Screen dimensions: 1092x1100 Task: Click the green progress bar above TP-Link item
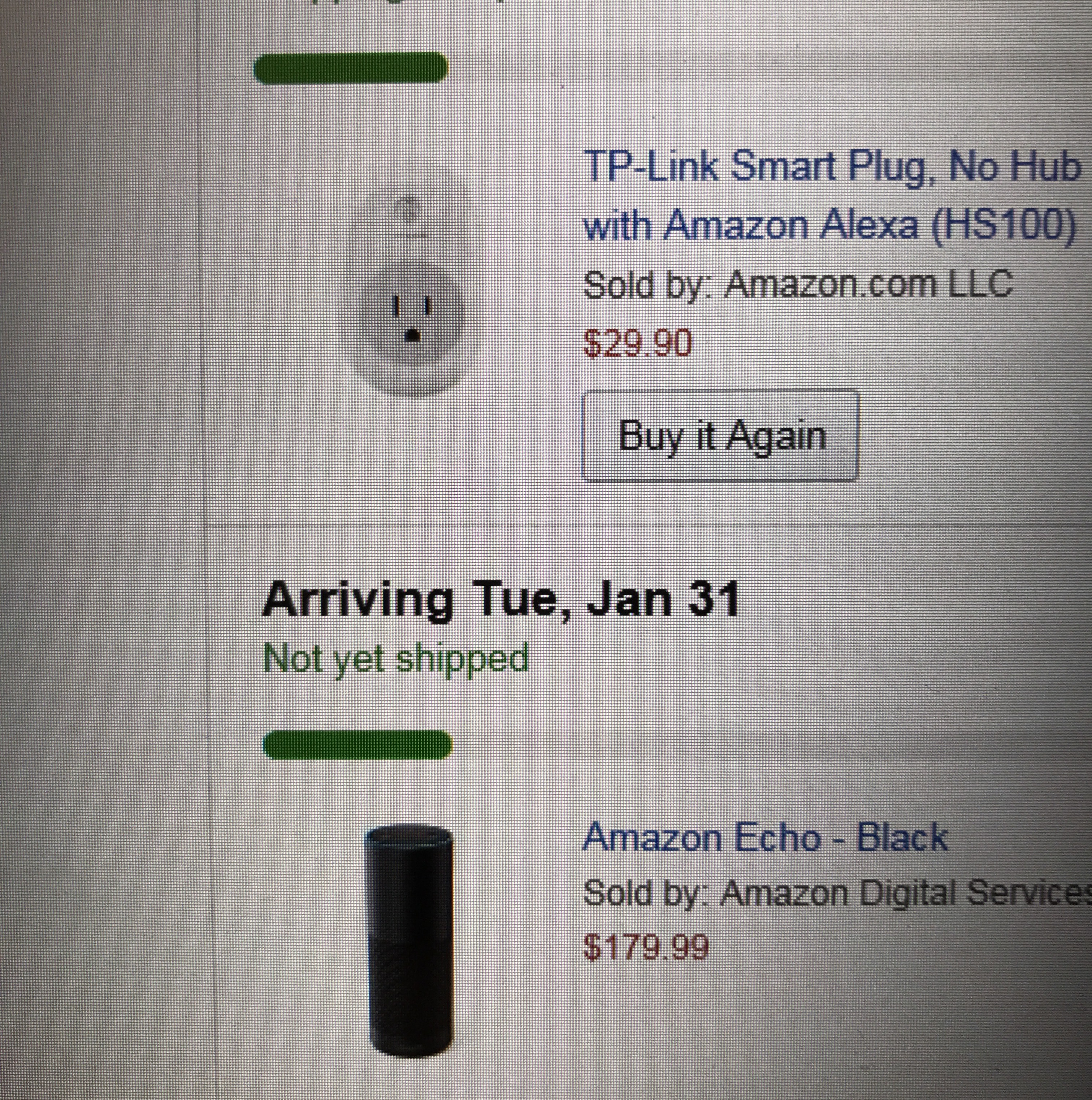351,68
